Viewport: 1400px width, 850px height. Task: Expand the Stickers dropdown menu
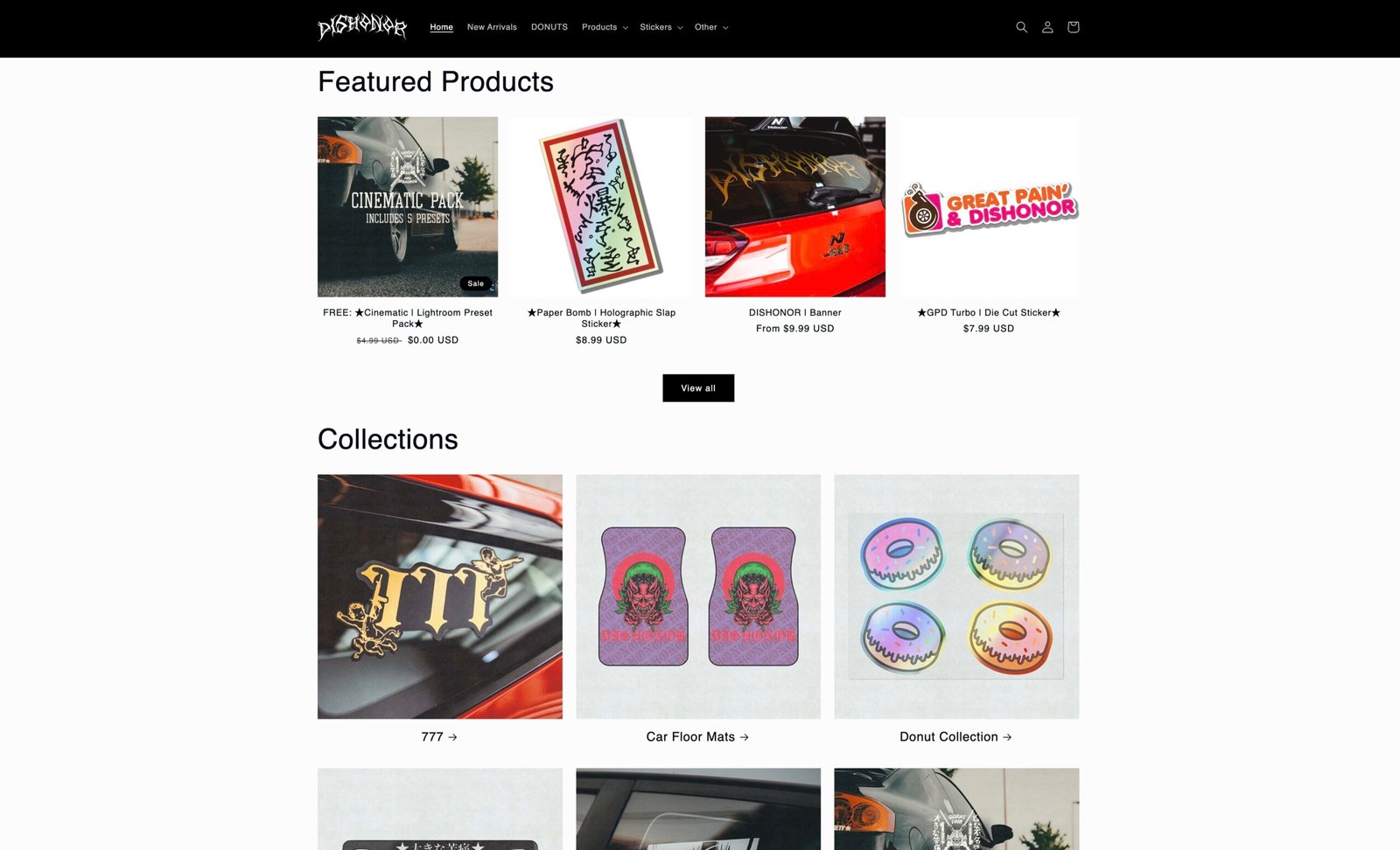[x=661, y=27]
